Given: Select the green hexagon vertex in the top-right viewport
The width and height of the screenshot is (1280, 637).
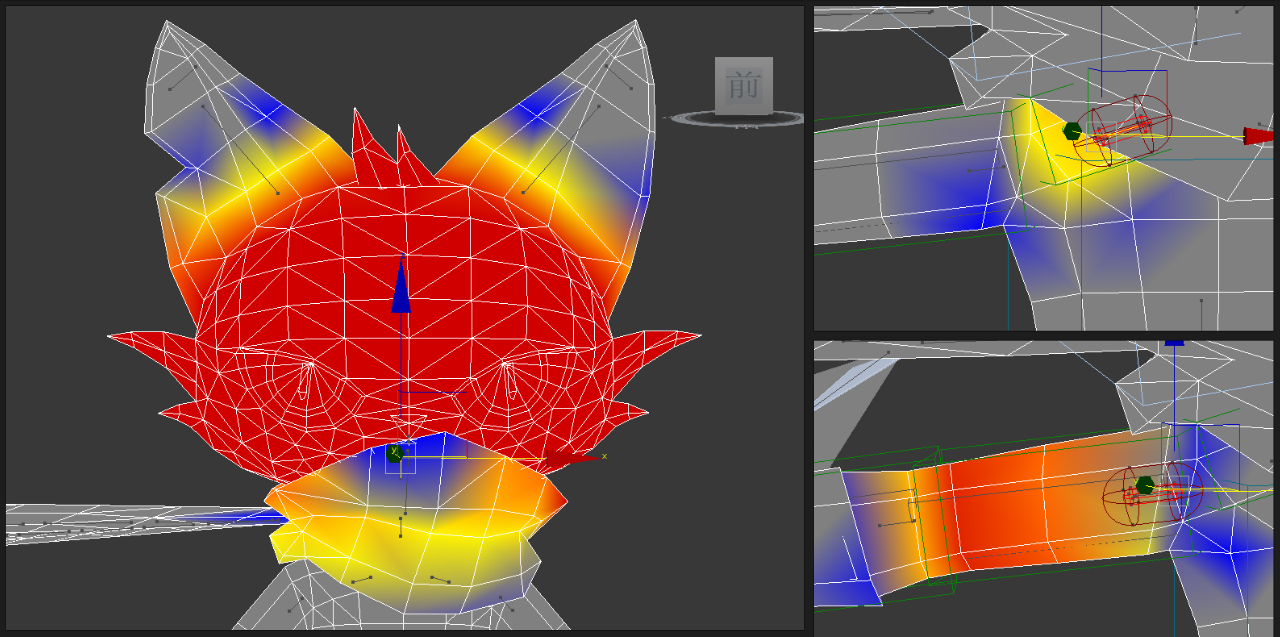Looking at the screenshot, I should coord(1072,131).
